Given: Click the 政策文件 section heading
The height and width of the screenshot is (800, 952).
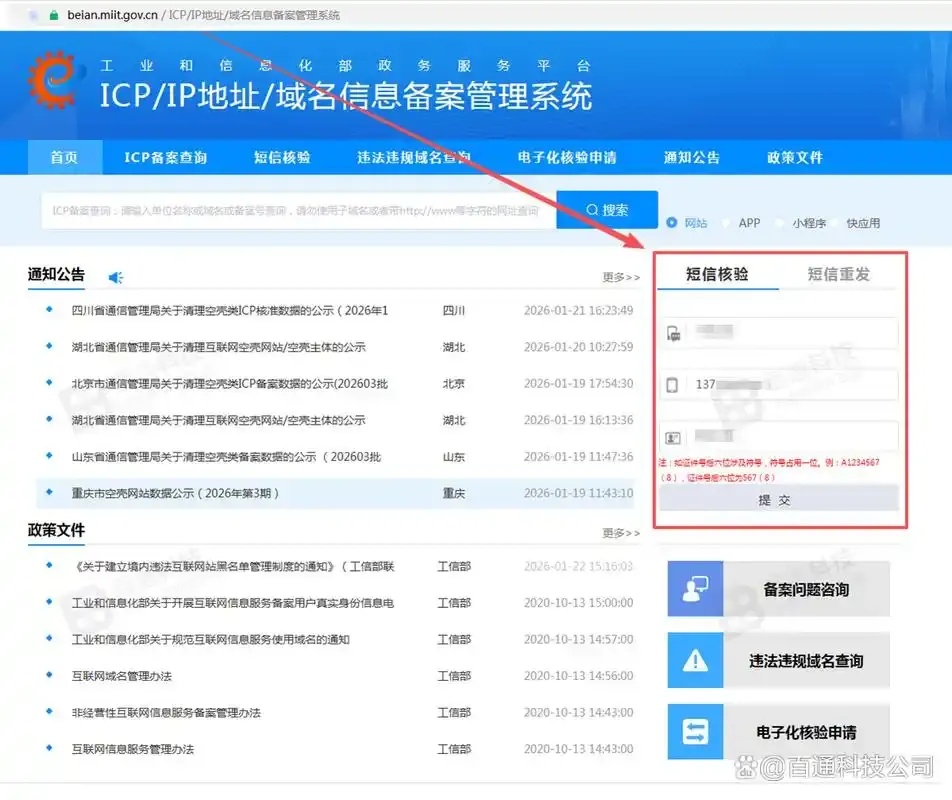Looking at the screenshot, I should [56, 530].
